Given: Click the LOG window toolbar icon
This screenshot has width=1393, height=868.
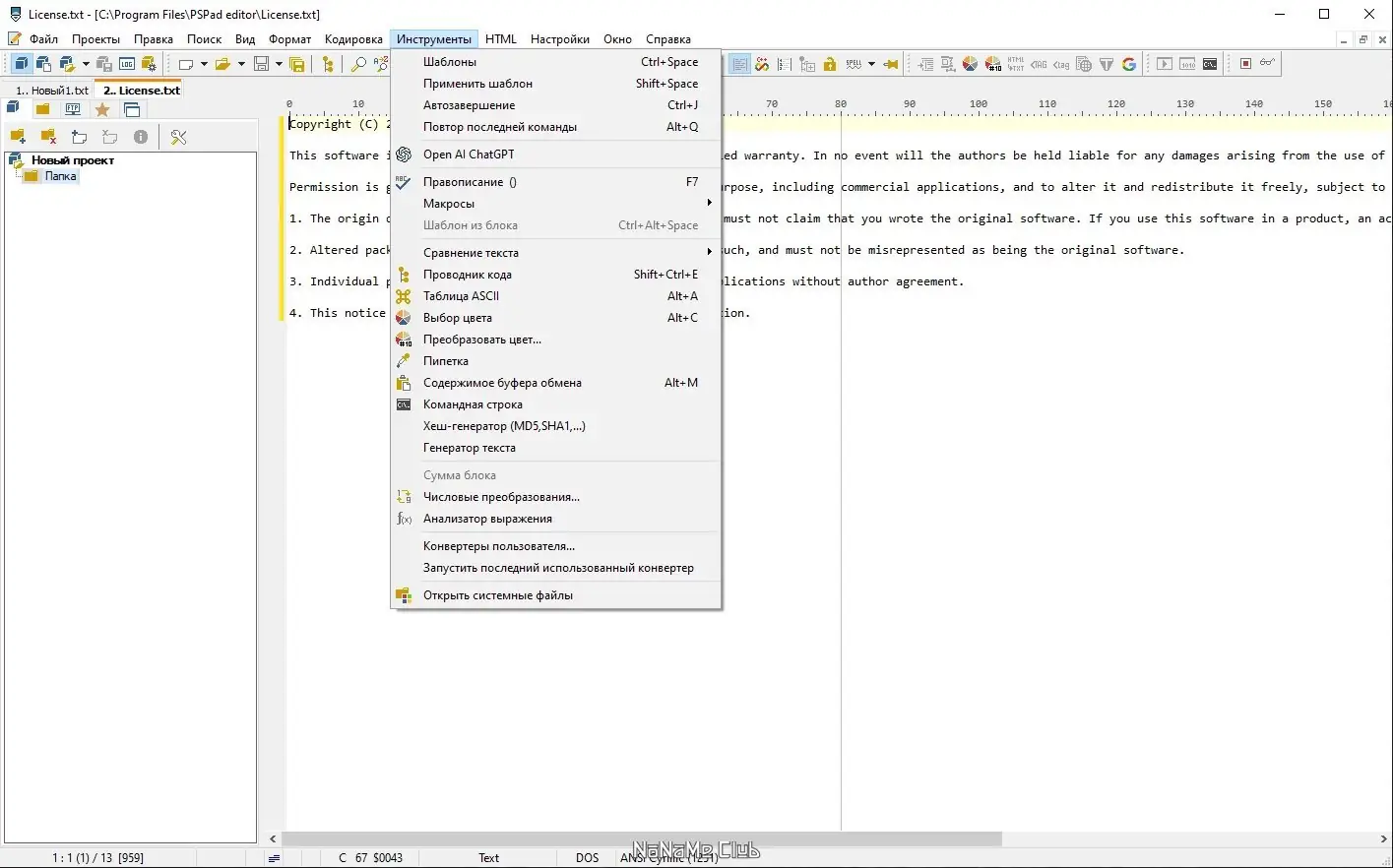Looking at the screenshot, I should (x=127, y=64).
